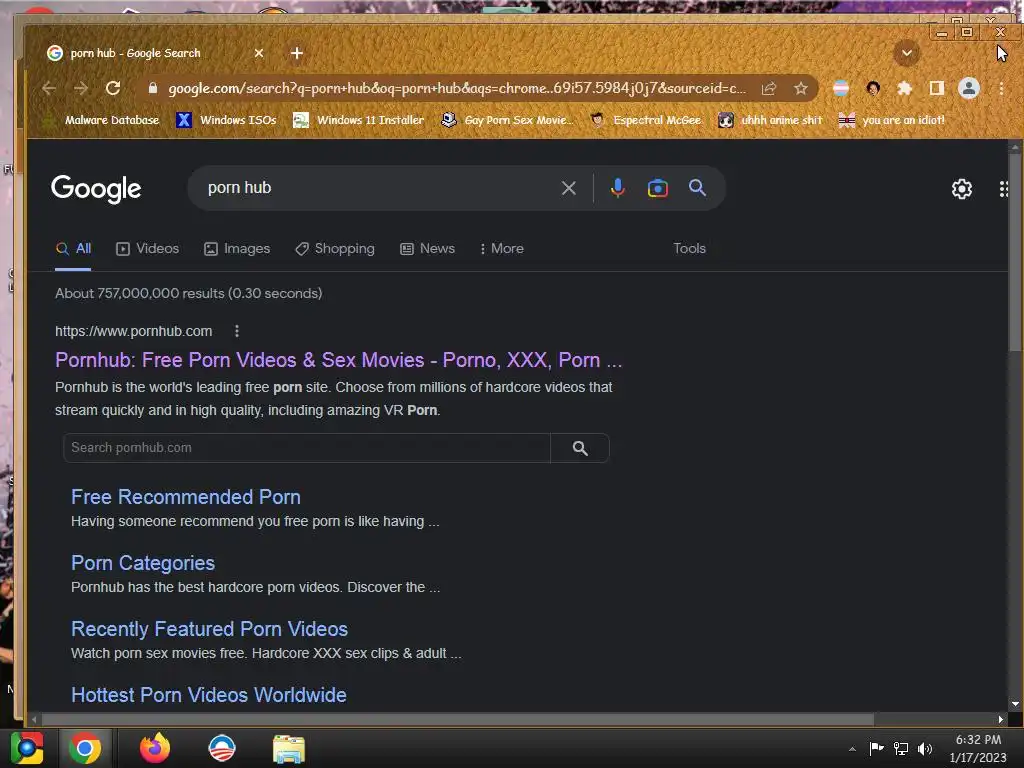Open the first result's three-dot menu
The height and width of the screenshot is (768, 1024).
[236, 331]
